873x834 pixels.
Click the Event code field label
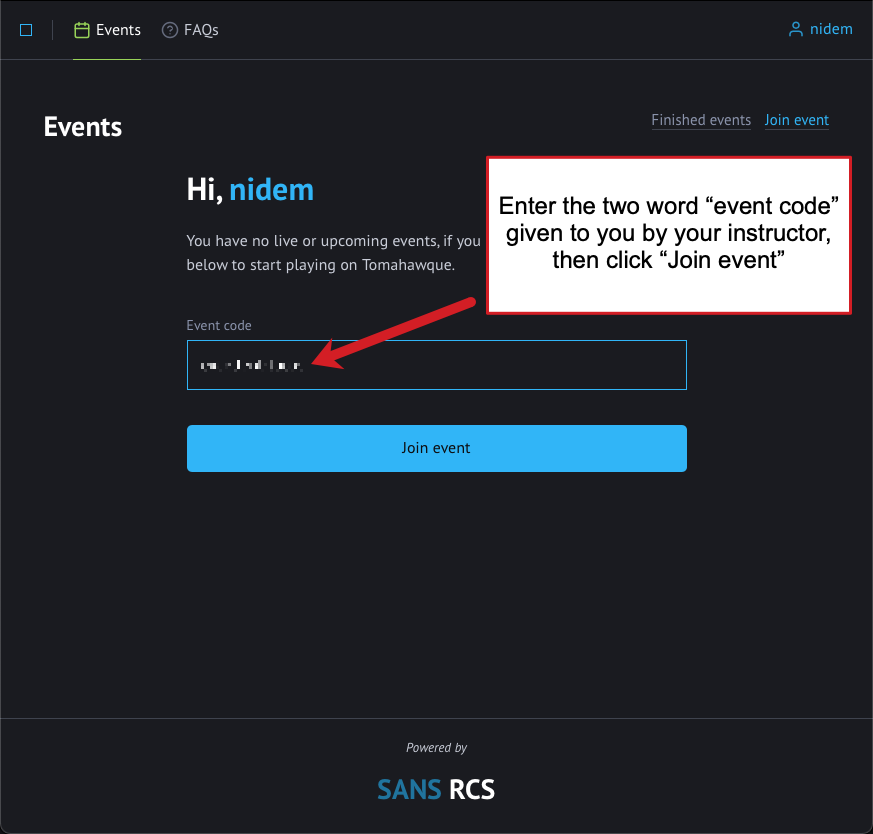click(x=219, y=325)
